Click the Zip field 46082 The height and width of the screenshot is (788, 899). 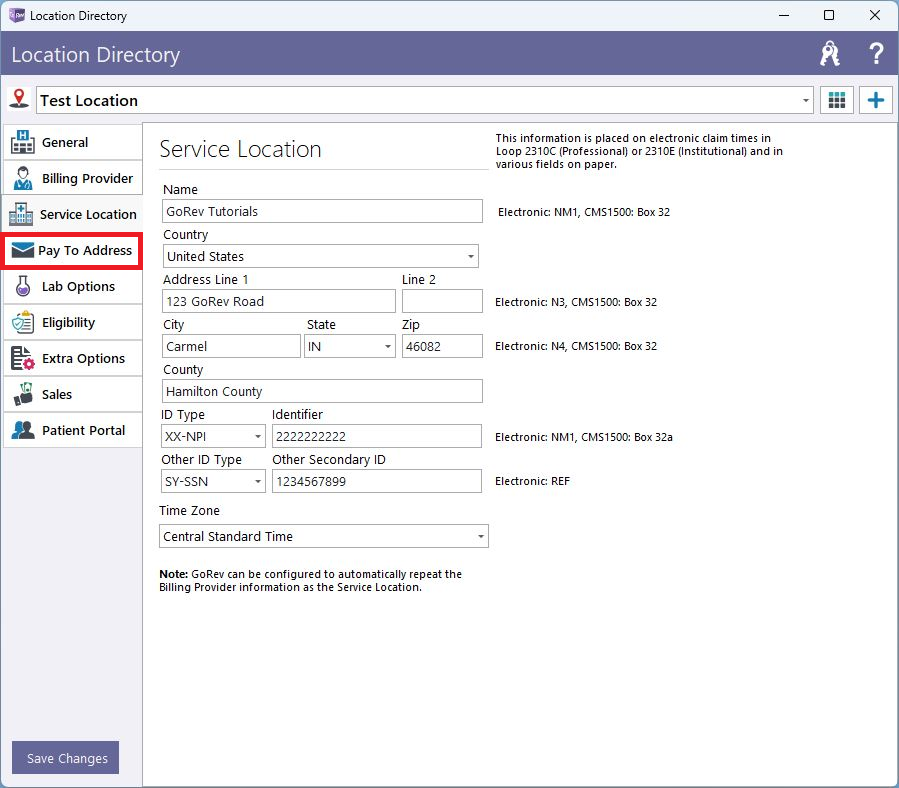442,346
